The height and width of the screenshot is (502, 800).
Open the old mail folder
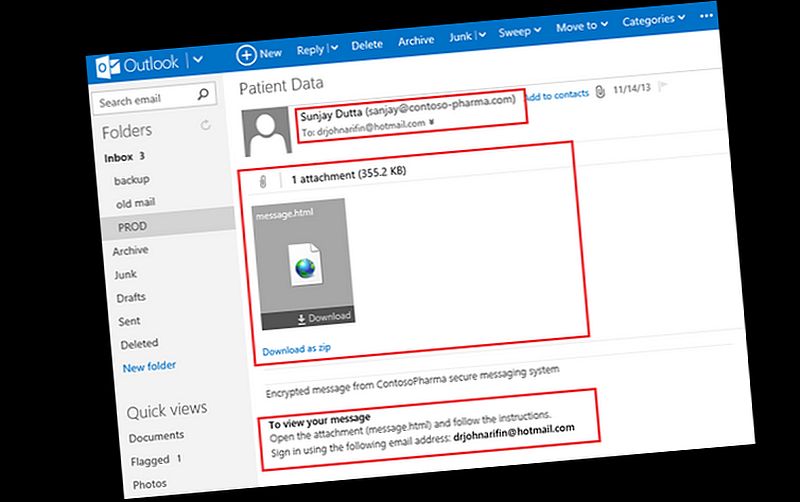coord(135,203)
